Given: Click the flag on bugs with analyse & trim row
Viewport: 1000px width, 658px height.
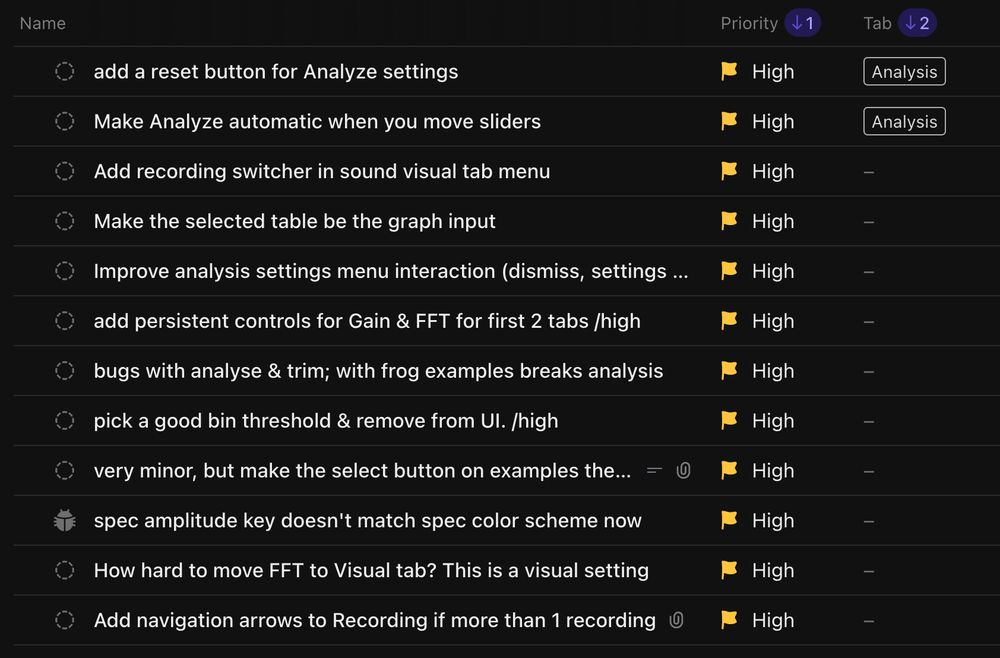Looking at the screenshot, I should pos(730,371).
